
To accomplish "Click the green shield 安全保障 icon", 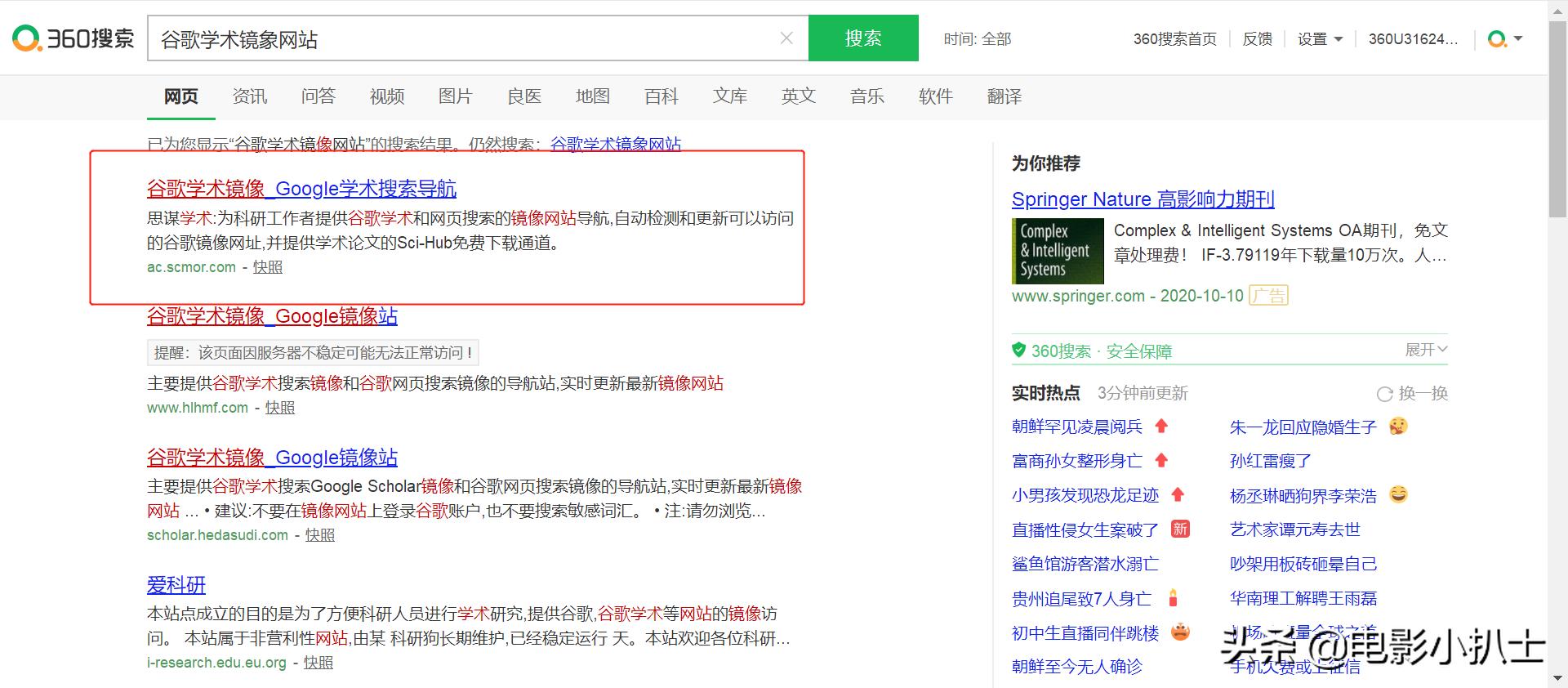I will point(1018,351).
